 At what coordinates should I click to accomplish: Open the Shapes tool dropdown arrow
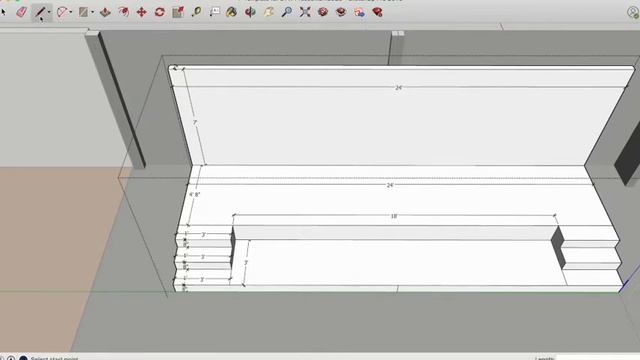click(x=93, y=12)
